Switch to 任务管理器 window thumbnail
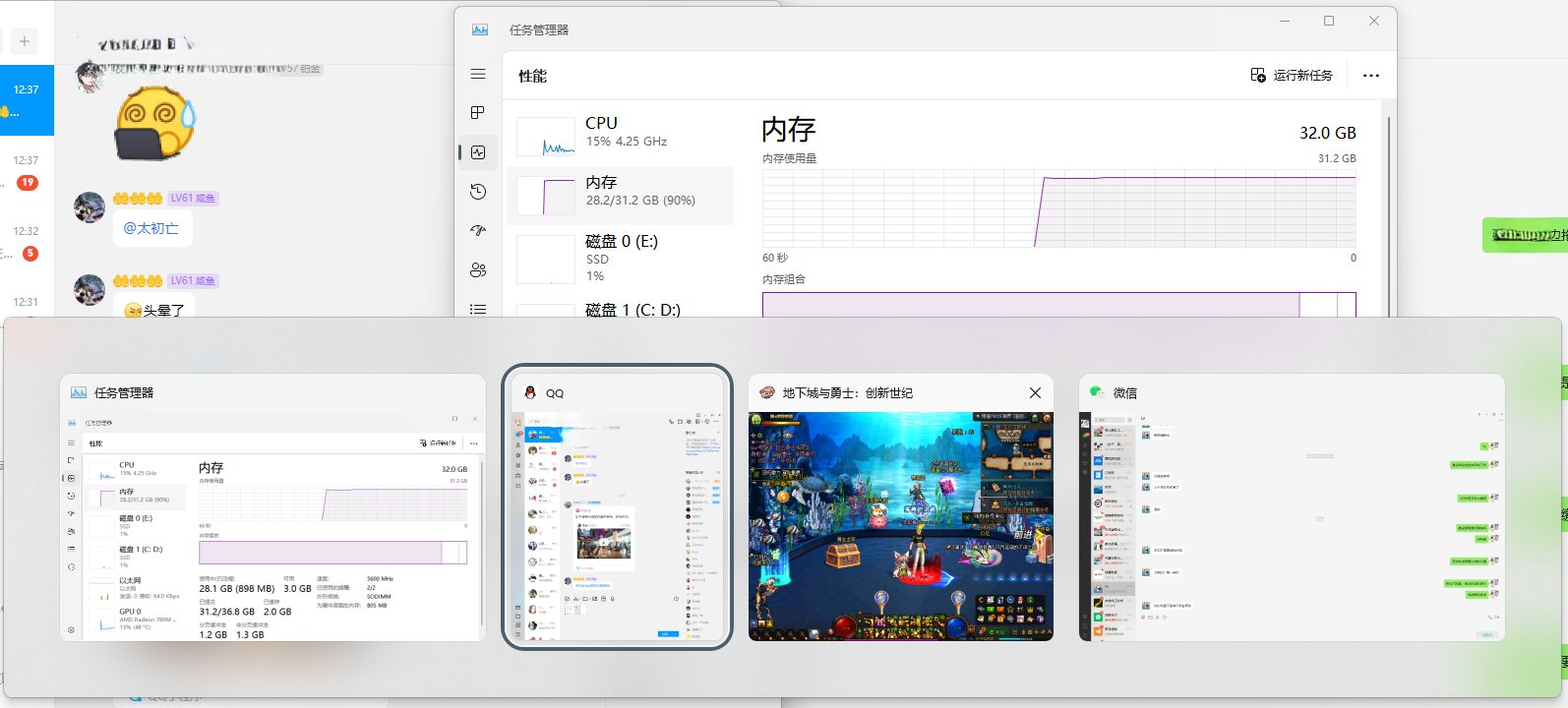 [x=272, y=507]
